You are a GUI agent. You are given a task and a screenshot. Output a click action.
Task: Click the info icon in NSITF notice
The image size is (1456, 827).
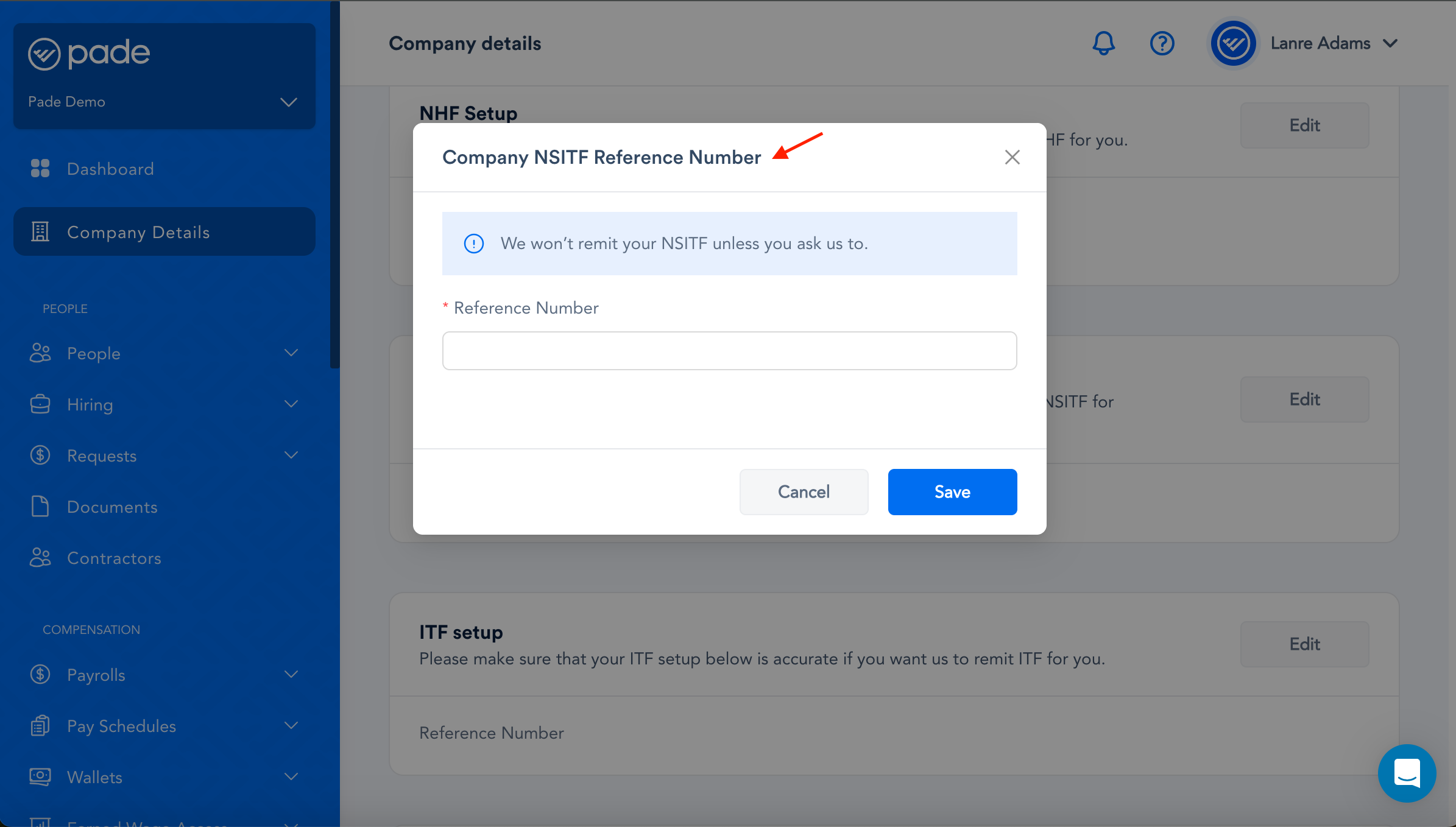pos(473,244)
